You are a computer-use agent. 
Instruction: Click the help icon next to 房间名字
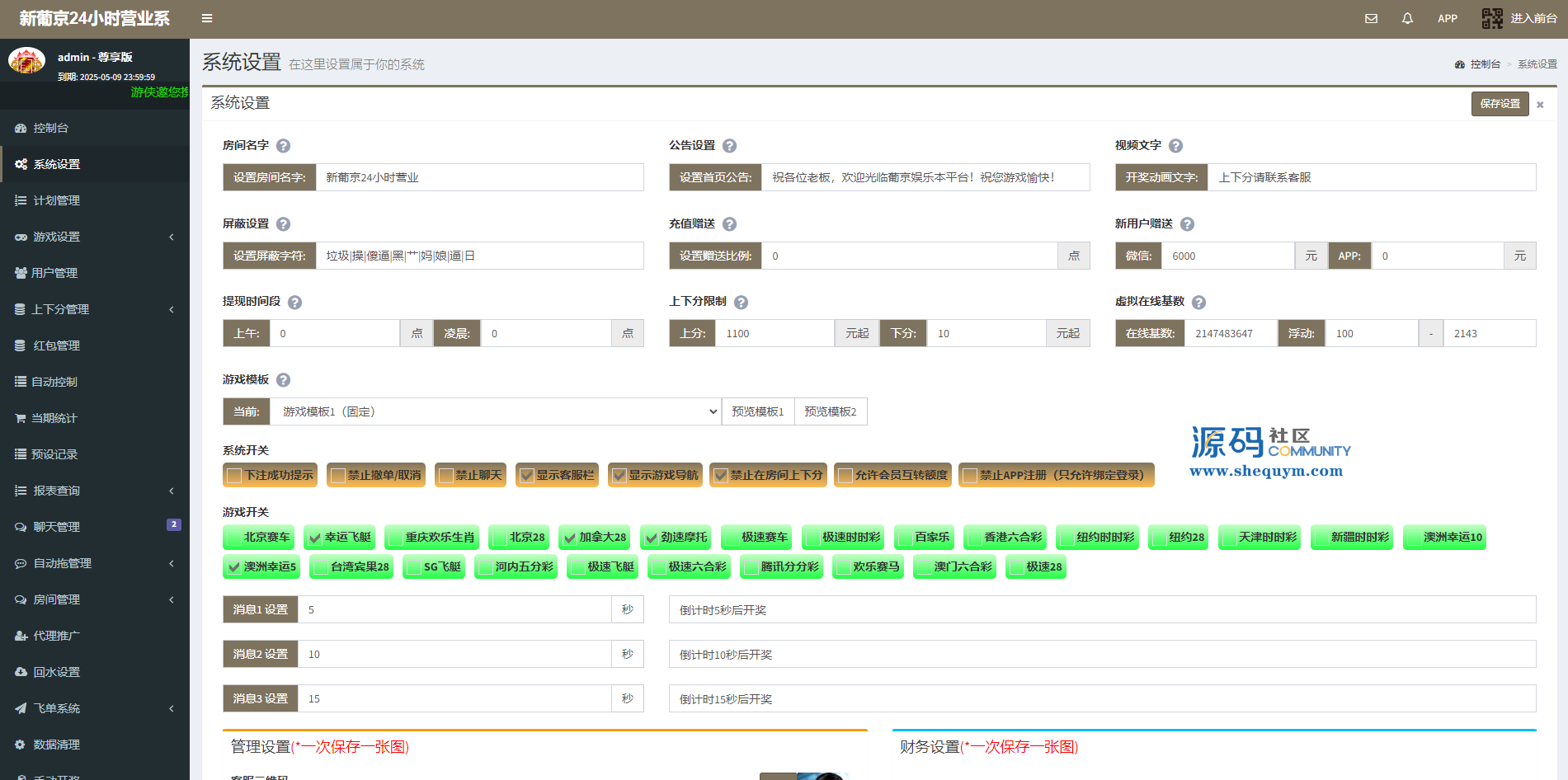click(283, 146)
